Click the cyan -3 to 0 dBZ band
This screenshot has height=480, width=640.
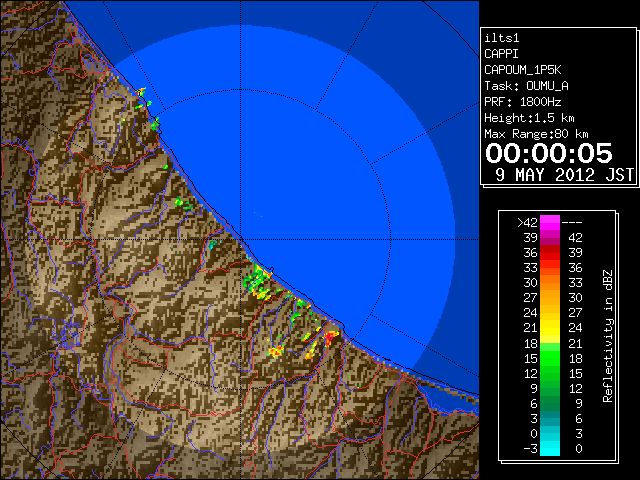click(550, 449)
